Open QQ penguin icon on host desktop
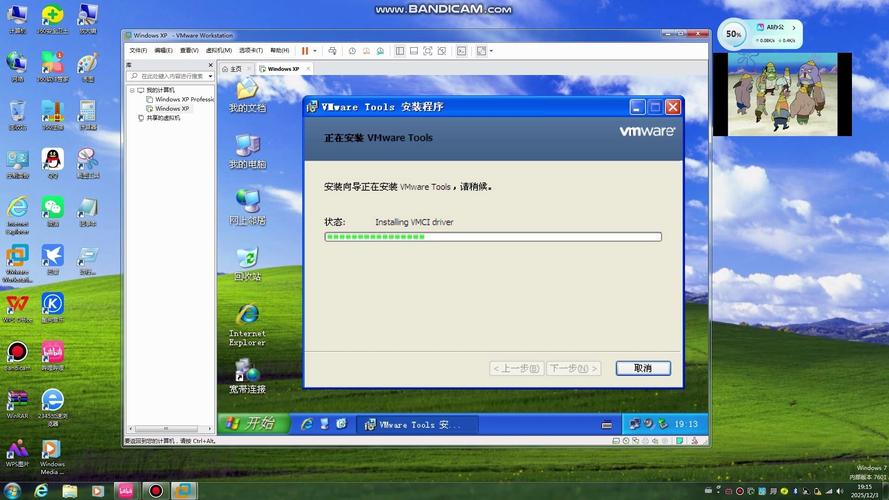The height and width of the screenshot is (500, 889). coord(52,163)
